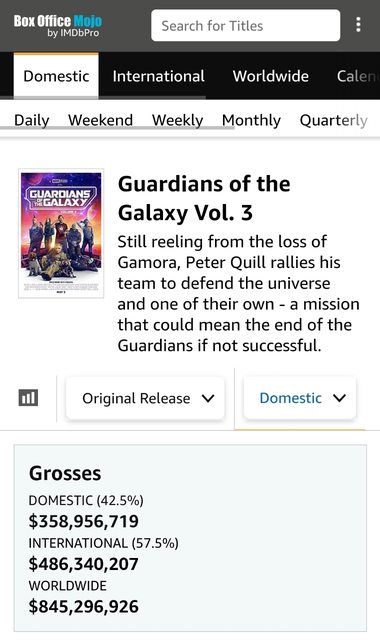The width and height of the screenshot is (380, 640).
Task: Open the Weekend box office link
Action: pyautogui.click(x=100, y=120)
